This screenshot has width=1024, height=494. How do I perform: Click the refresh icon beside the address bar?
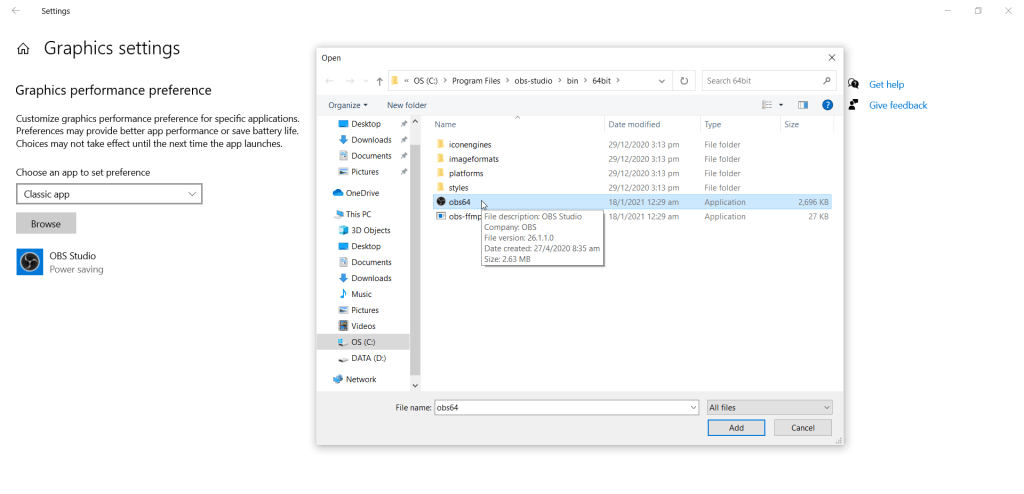[684, 81]
